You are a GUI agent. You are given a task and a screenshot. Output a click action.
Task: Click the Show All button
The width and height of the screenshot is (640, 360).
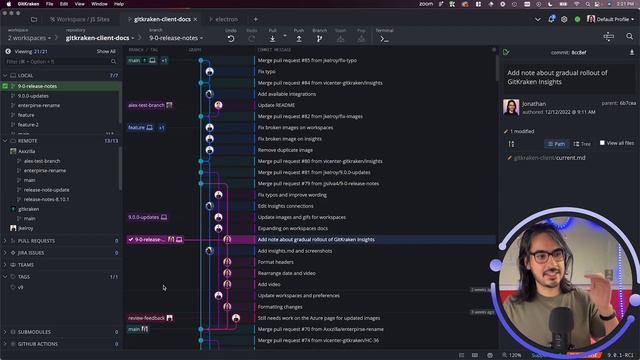(x=106, y=51)
